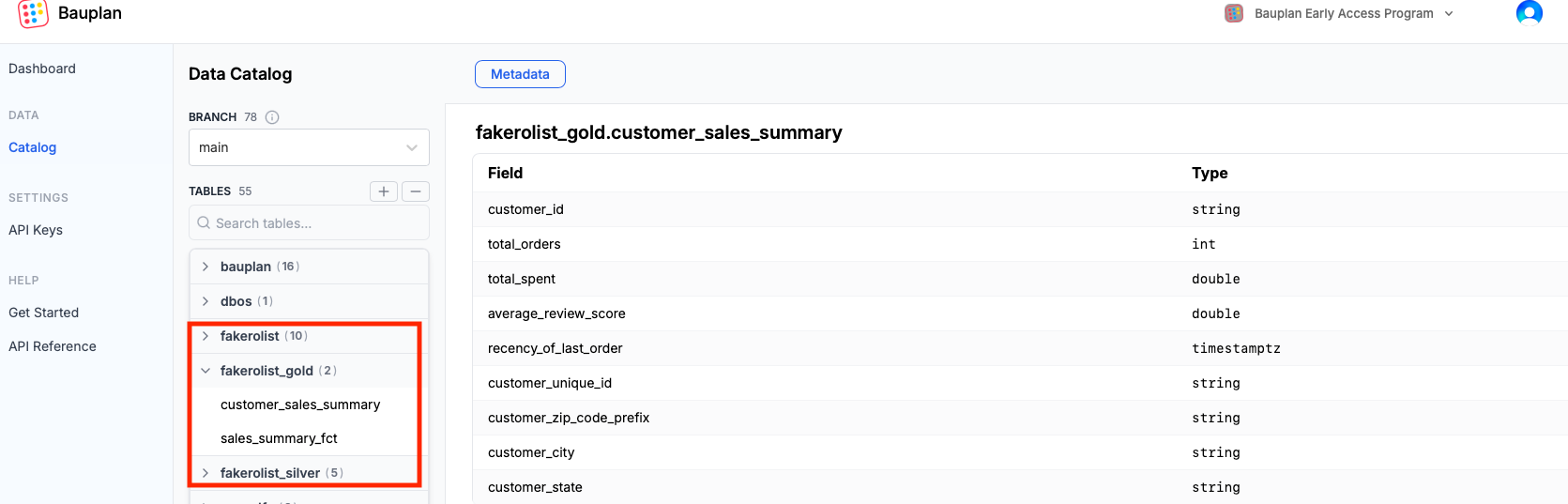This screenshot has height=504, width=1568.
Task: Click the Data Catalog heading
Action: [x=240, y=74]
